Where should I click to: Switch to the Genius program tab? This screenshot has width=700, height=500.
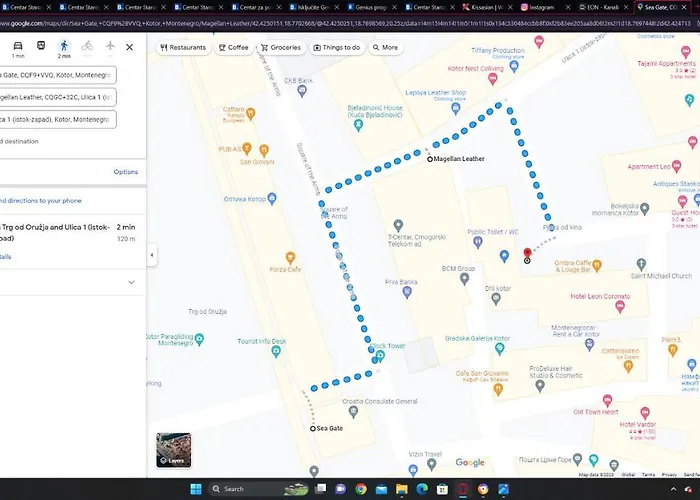[x=373, y=7]
